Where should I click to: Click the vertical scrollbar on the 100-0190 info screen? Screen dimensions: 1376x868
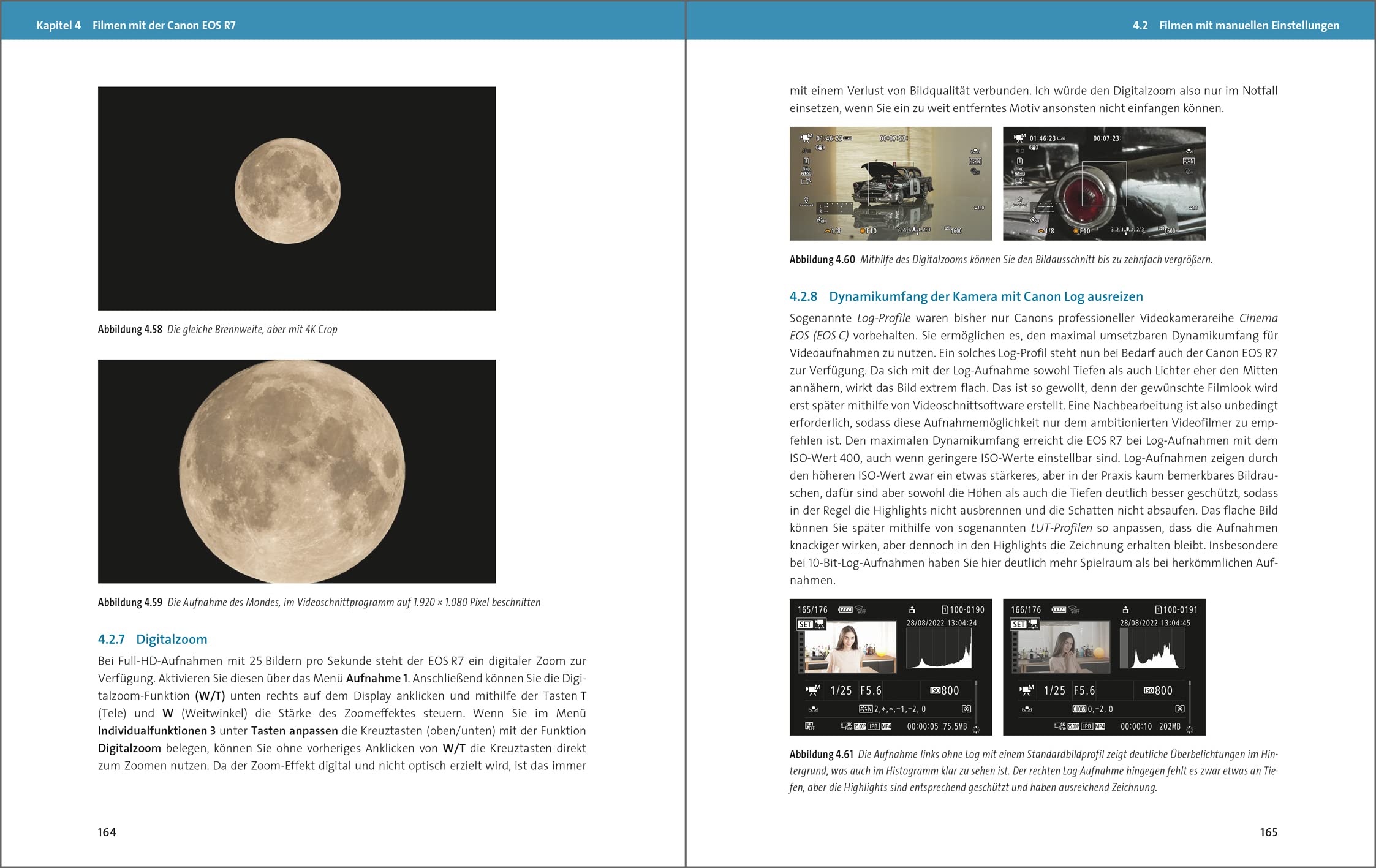976,703
